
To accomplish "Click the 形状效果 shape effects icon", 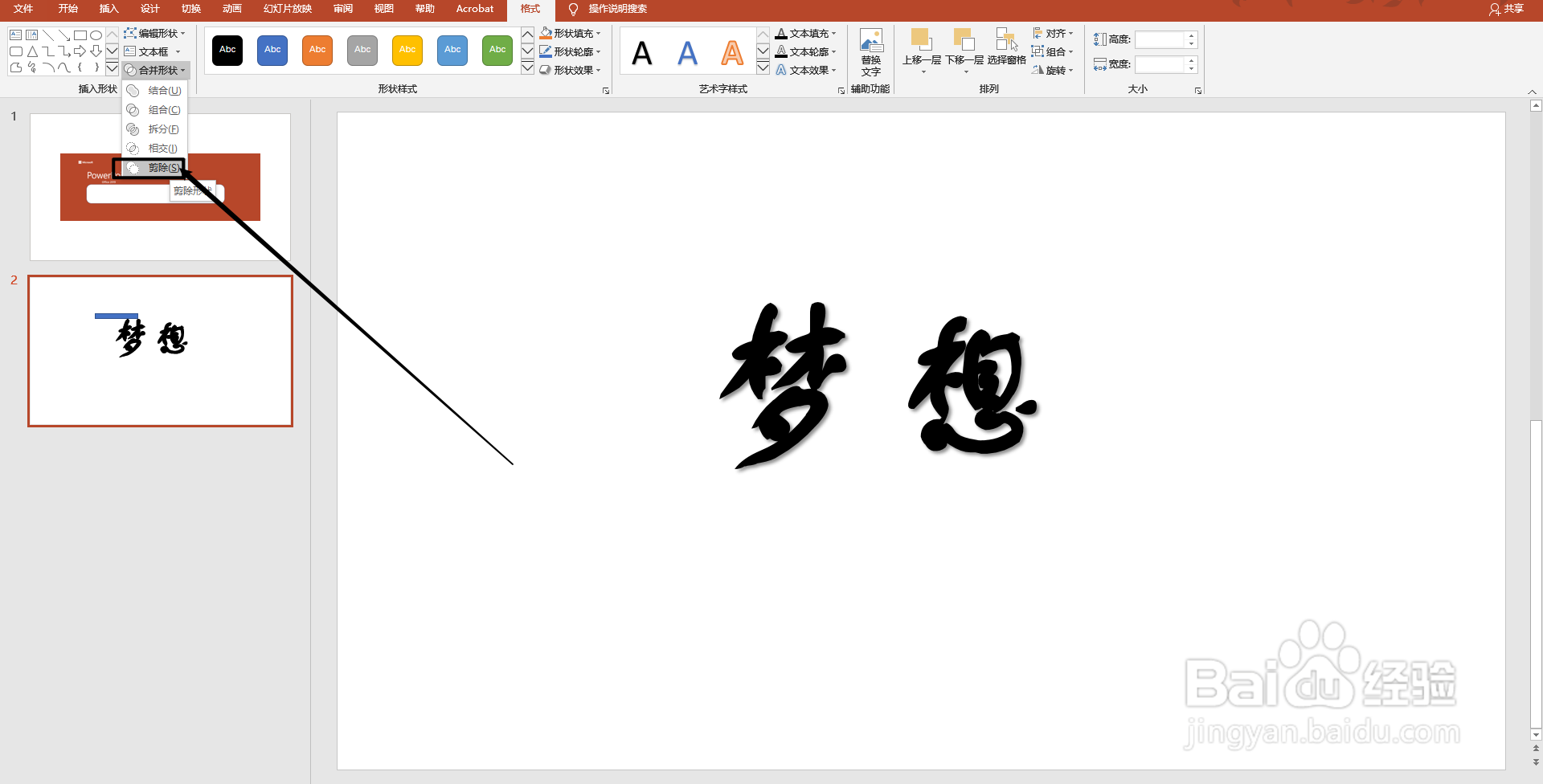I will tap(571, 70).
